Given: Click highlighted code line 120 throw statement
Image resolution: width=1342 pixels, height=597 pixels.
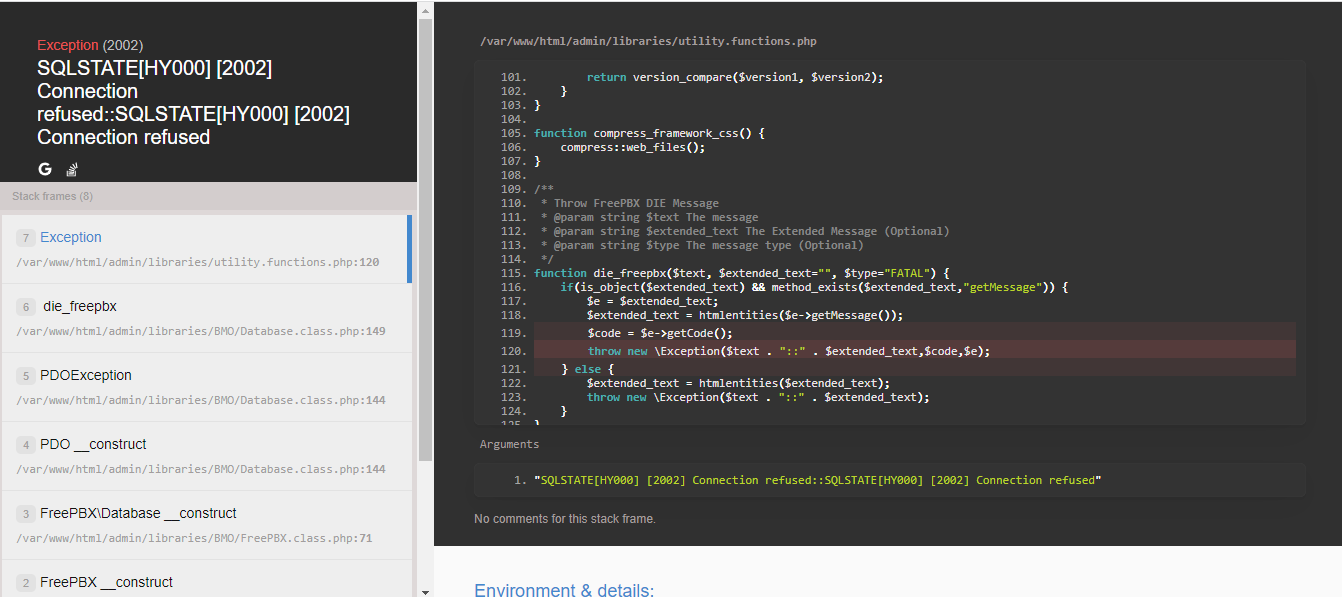Looking at the screenshot, I should pos(788,351).
